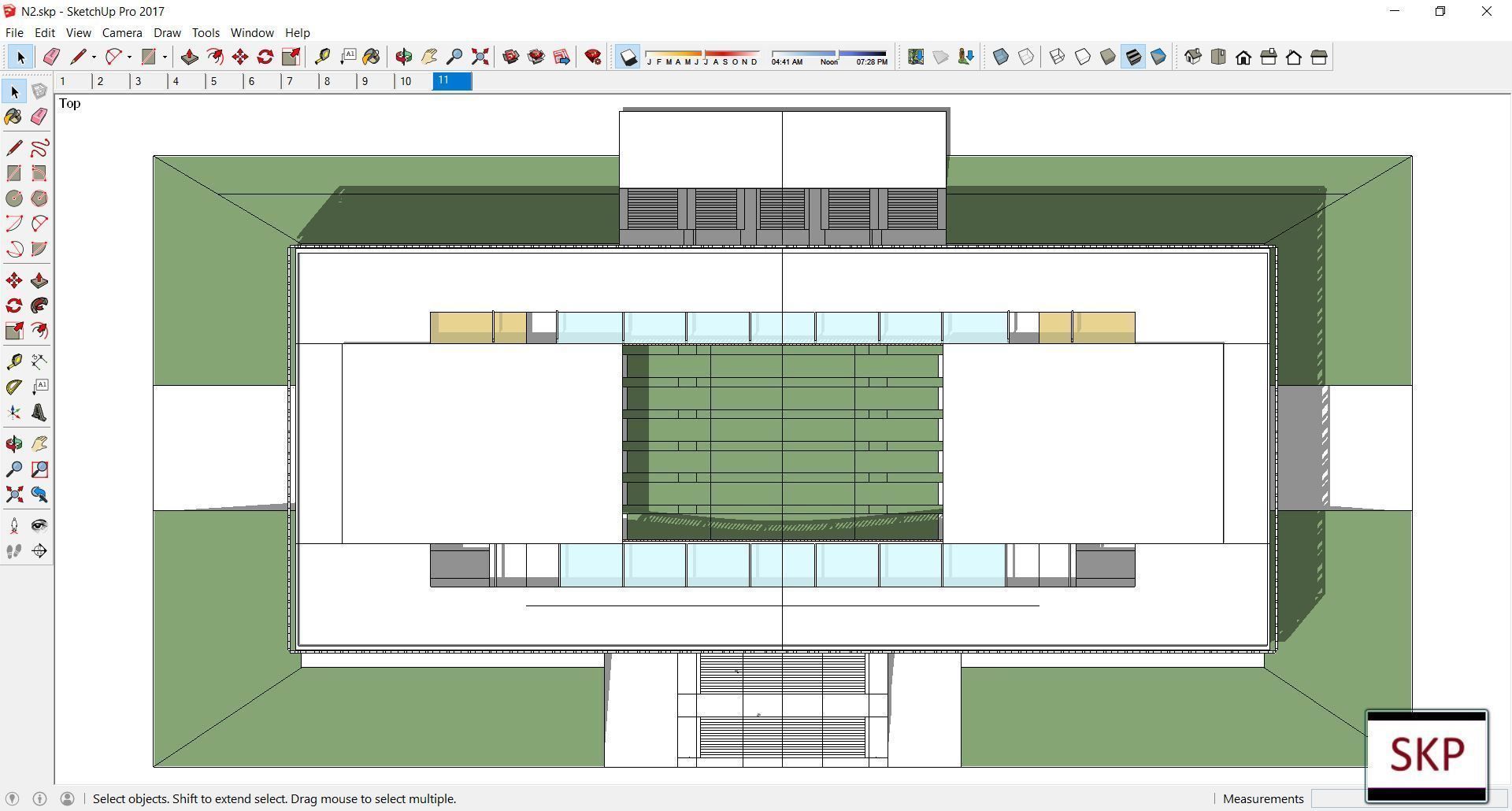The image size is (1512, 811).
Task: Toggle X-Ray face style
Action: point(1001,57)
